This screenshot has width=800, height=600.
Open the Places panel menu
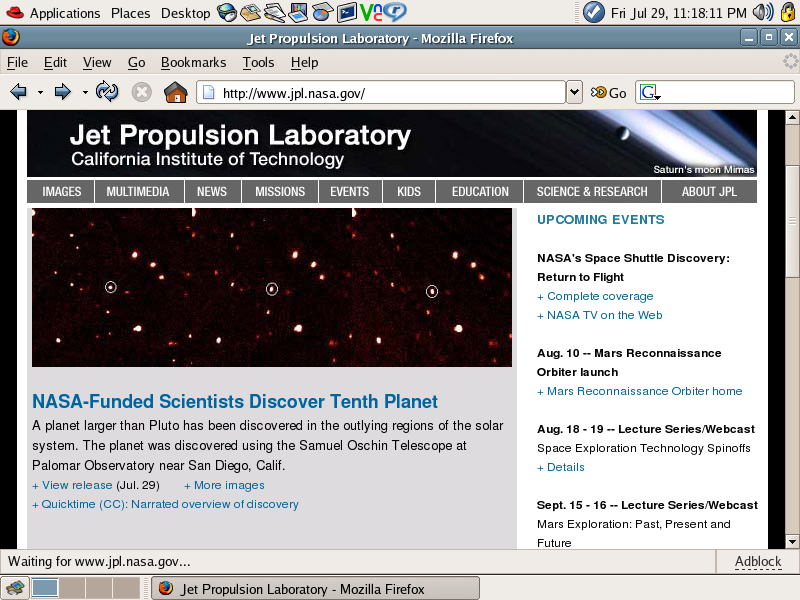[131, 13]
